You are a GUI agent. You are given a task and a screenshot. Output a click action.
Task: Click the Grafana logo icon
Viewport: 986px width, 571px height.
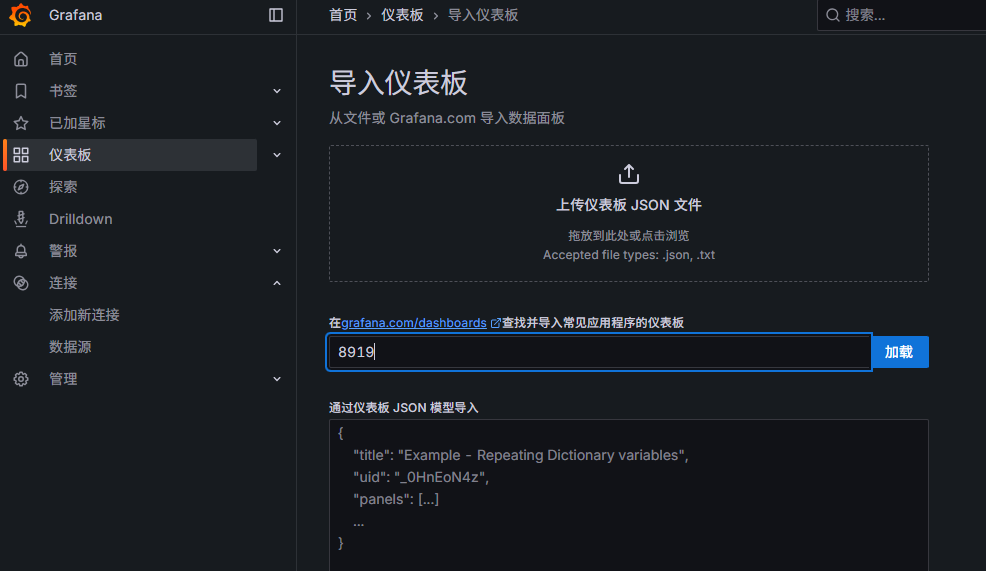tap(20, 15)
